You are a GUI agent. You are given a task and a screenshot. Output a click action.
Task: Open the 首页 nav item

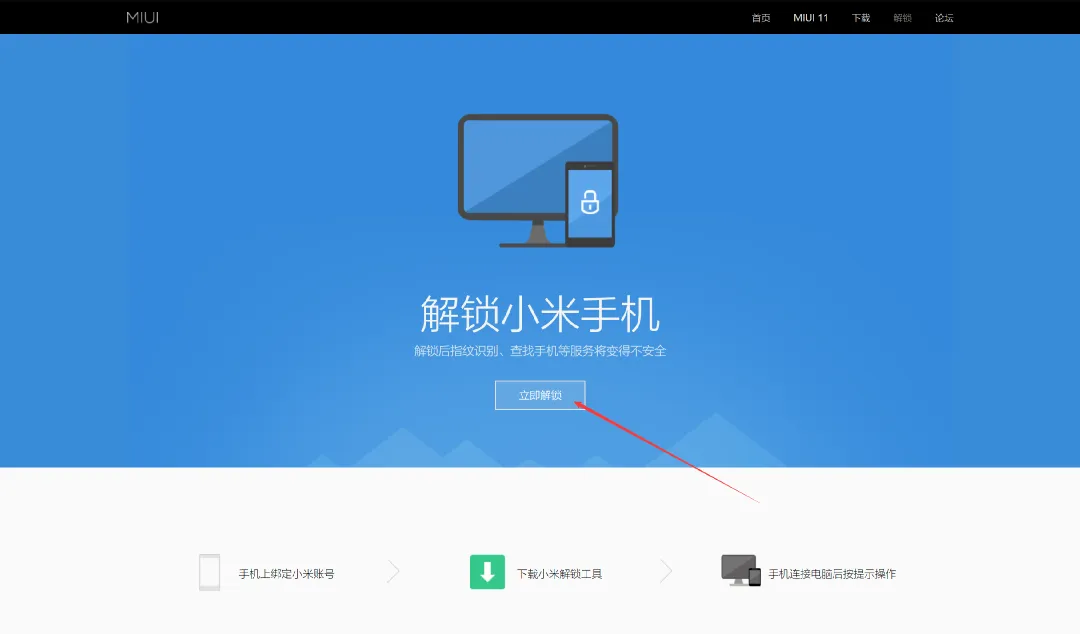click(x=760, y=18)
